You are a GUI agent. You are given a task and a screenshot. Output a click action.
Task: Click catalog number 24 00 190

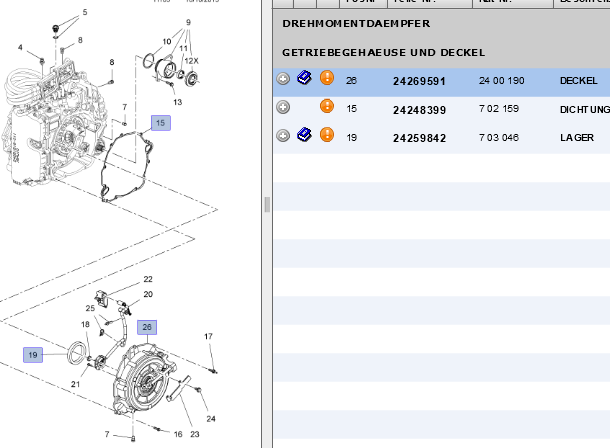coord(500,80)
